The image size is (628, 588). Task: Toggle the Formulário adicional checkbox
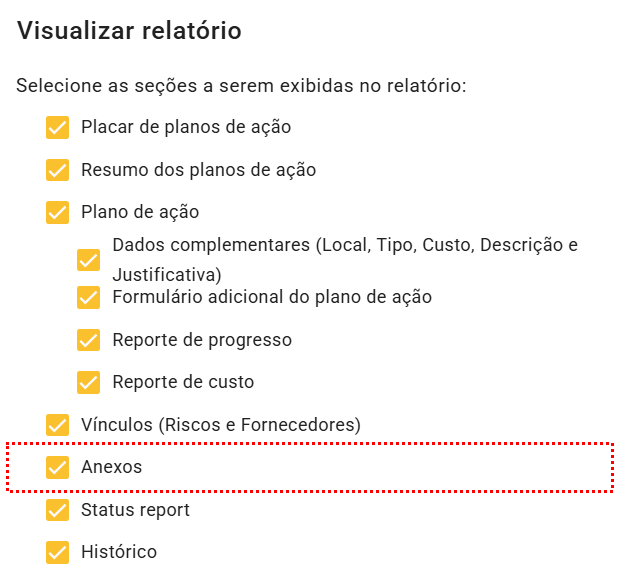89,297
